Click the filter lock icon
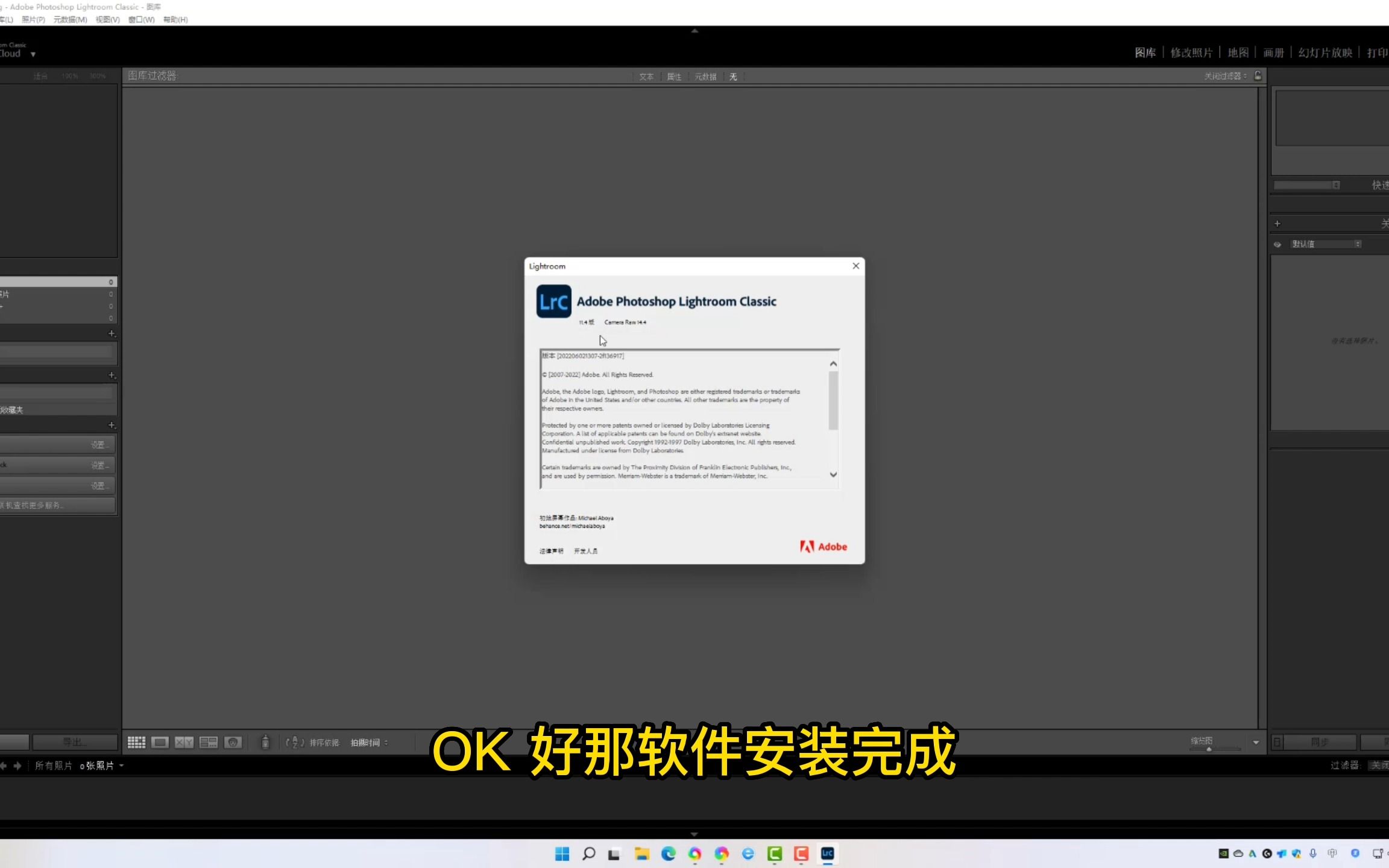Screen dimensions: 1389x868 pos(1258,75)
